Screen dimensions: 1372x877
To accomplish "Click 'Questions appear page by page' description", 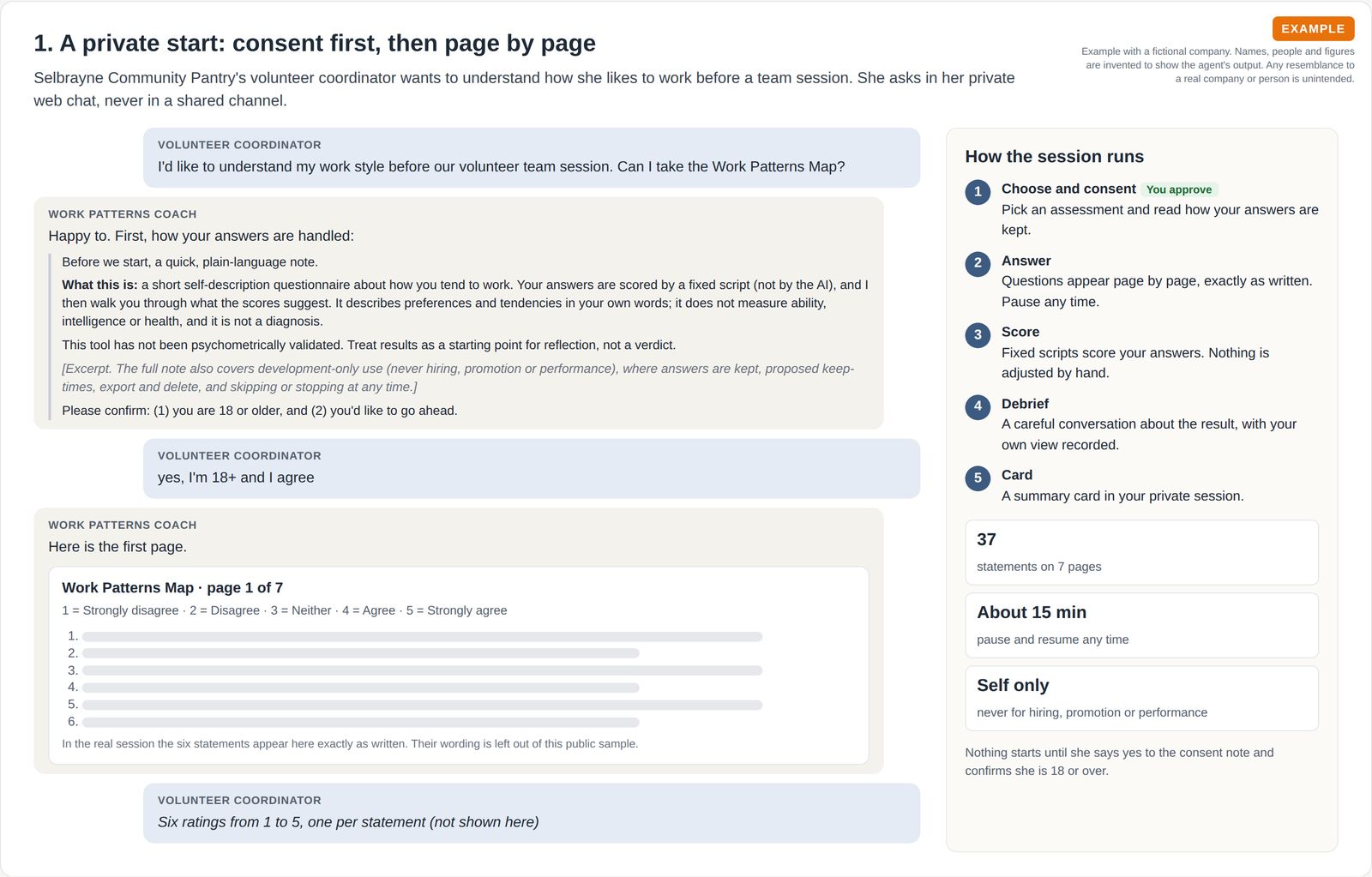I will pos(1157,291).
